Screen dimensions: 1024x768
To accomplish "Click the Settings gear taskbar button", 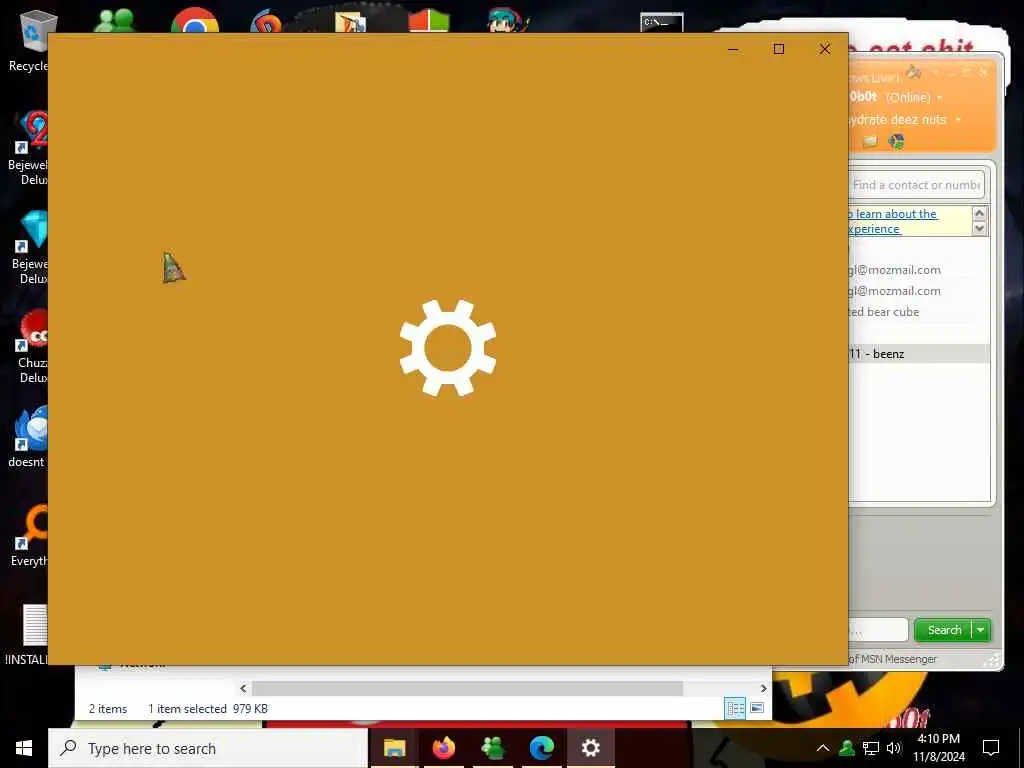I will [x=590, y=748].
